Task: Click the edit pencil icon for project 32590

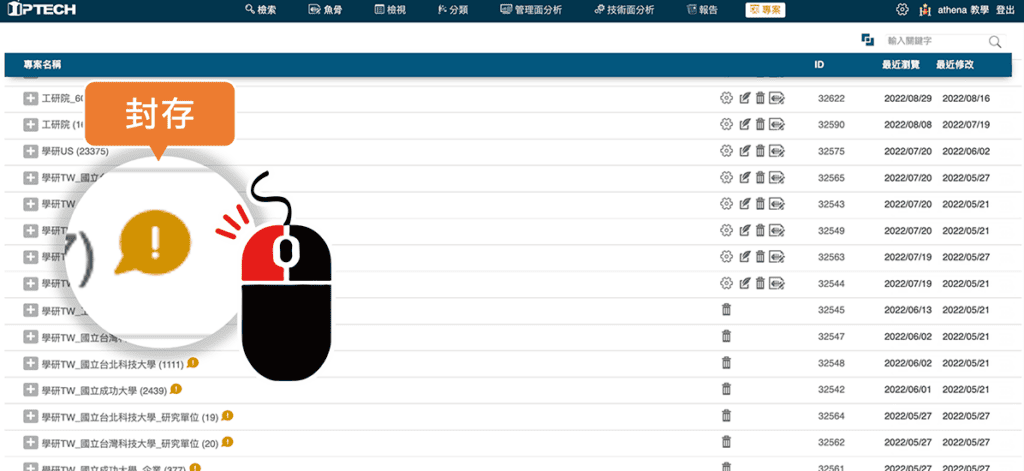Action: 744,124
